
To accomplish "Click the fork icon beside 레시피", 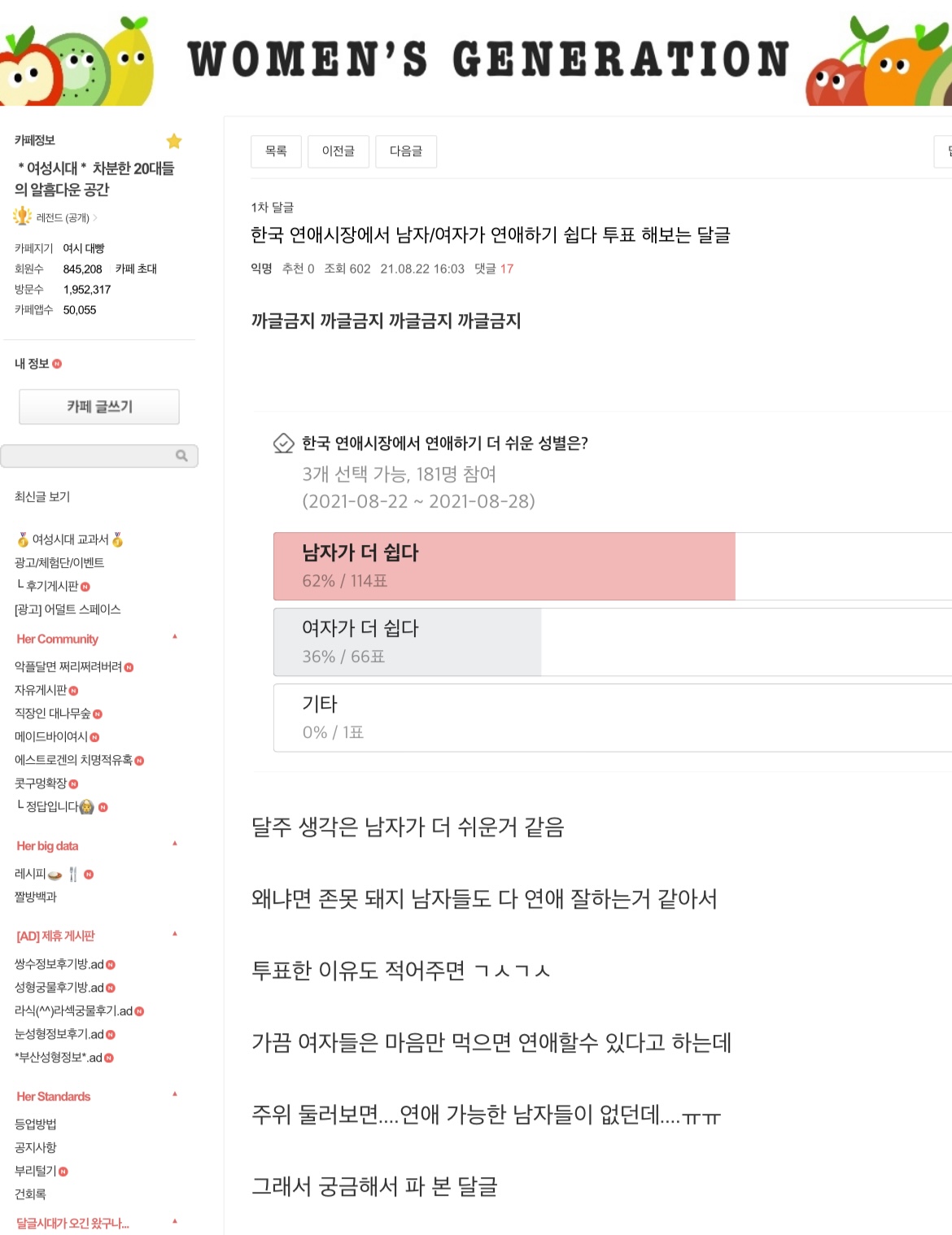I will coord(73,875).
